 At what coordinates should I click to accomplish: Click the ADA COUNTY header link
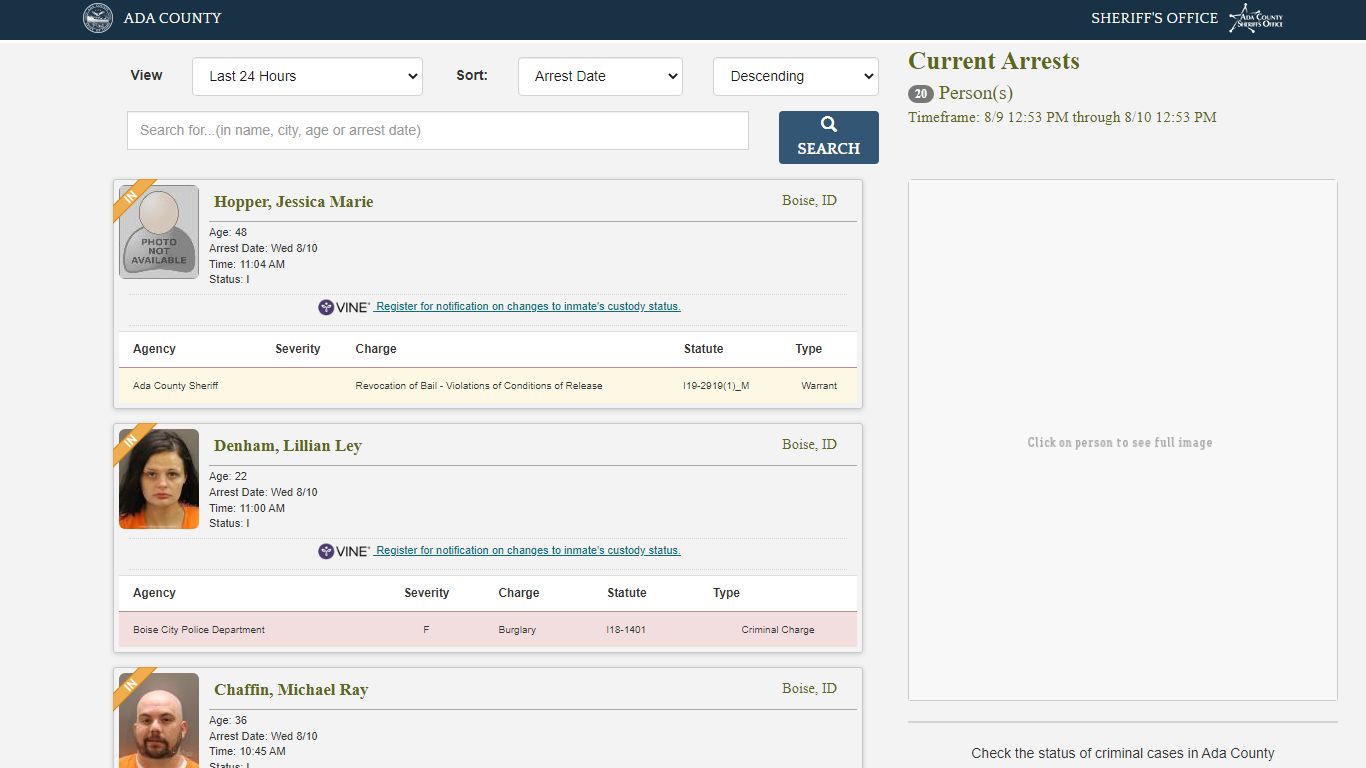(172, 18)
